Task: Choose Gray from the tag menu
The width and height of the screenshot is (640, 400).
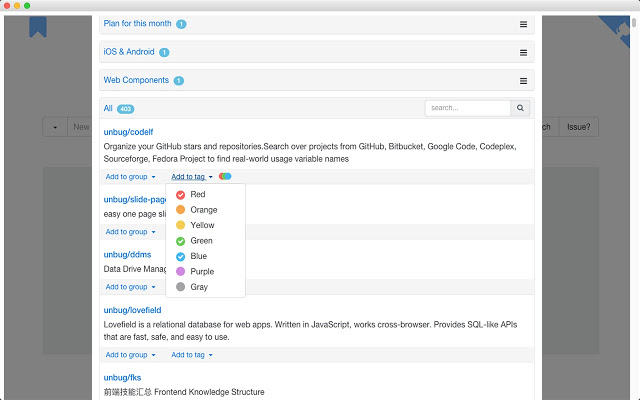Action: click(x=199, y=287)
